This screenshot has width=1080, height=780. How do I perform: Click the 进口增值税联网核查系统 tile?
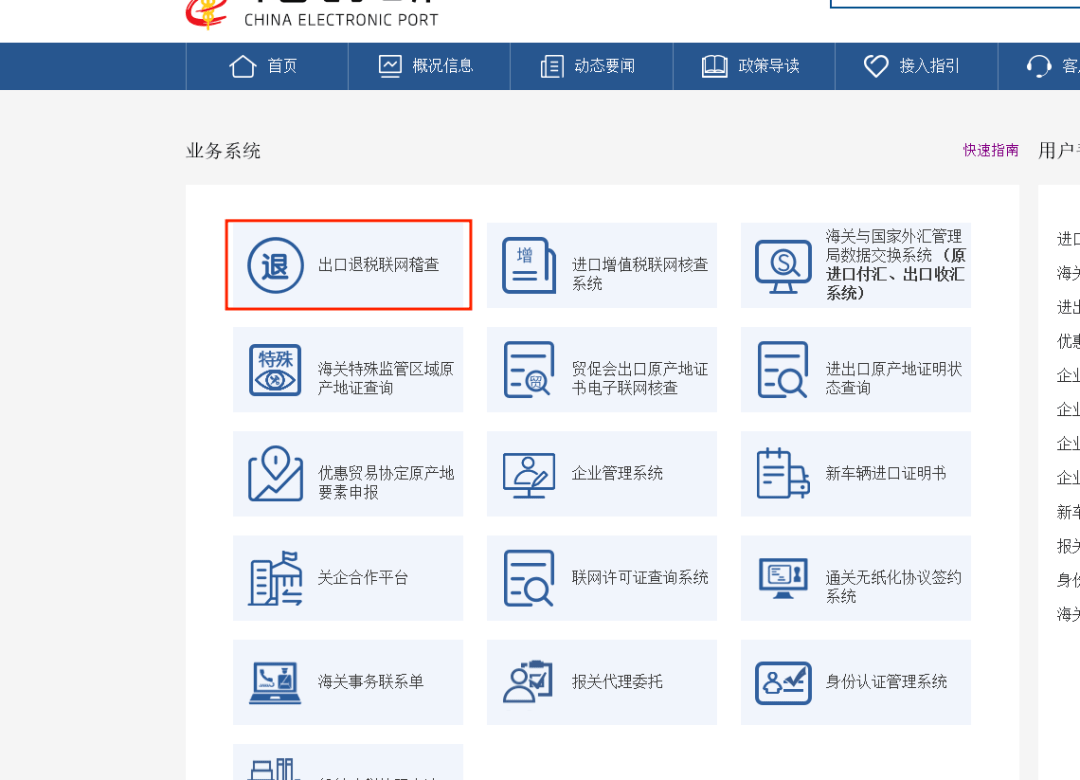tap(601, 264)
